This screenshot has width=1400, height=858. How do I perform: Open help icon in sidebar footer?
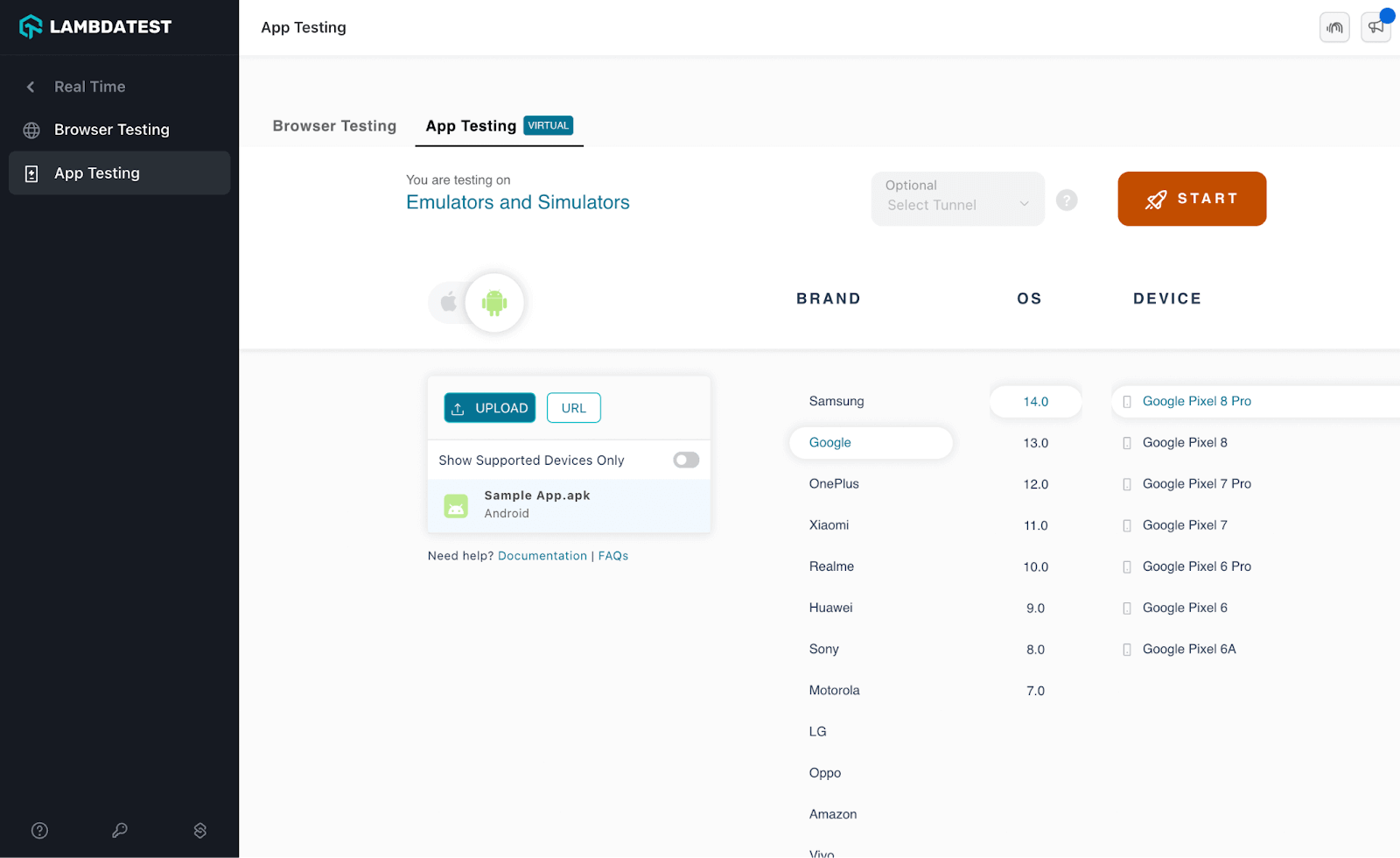coord(39,830)
